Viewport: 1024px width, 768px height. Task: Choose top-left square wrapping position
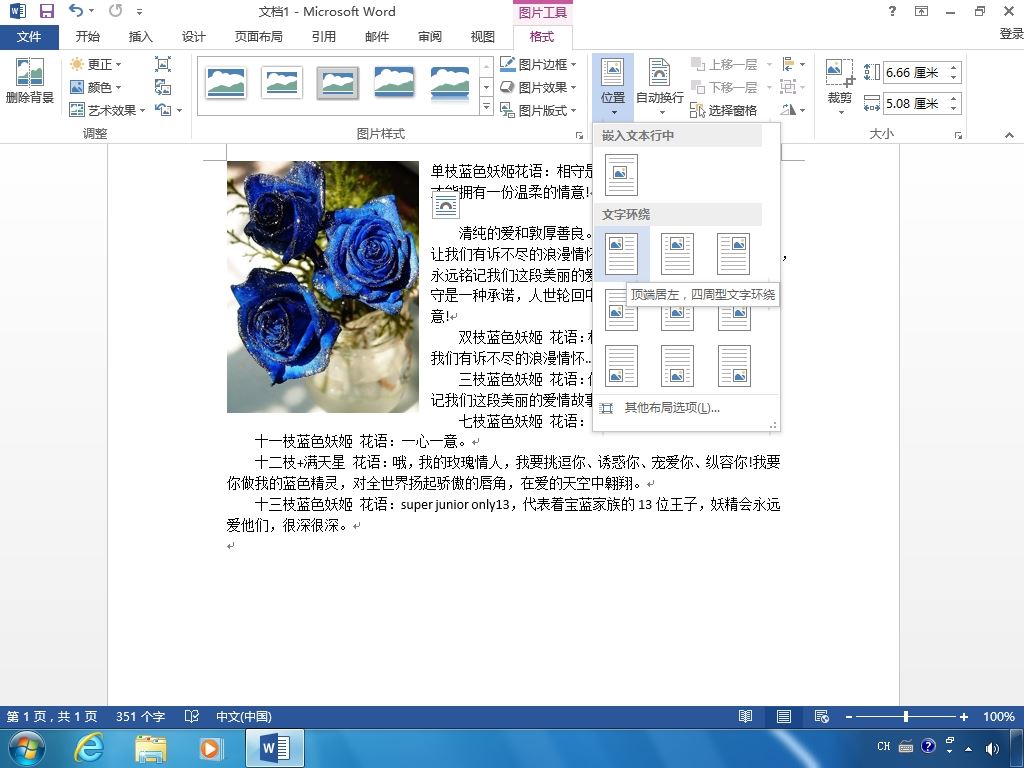621,253
